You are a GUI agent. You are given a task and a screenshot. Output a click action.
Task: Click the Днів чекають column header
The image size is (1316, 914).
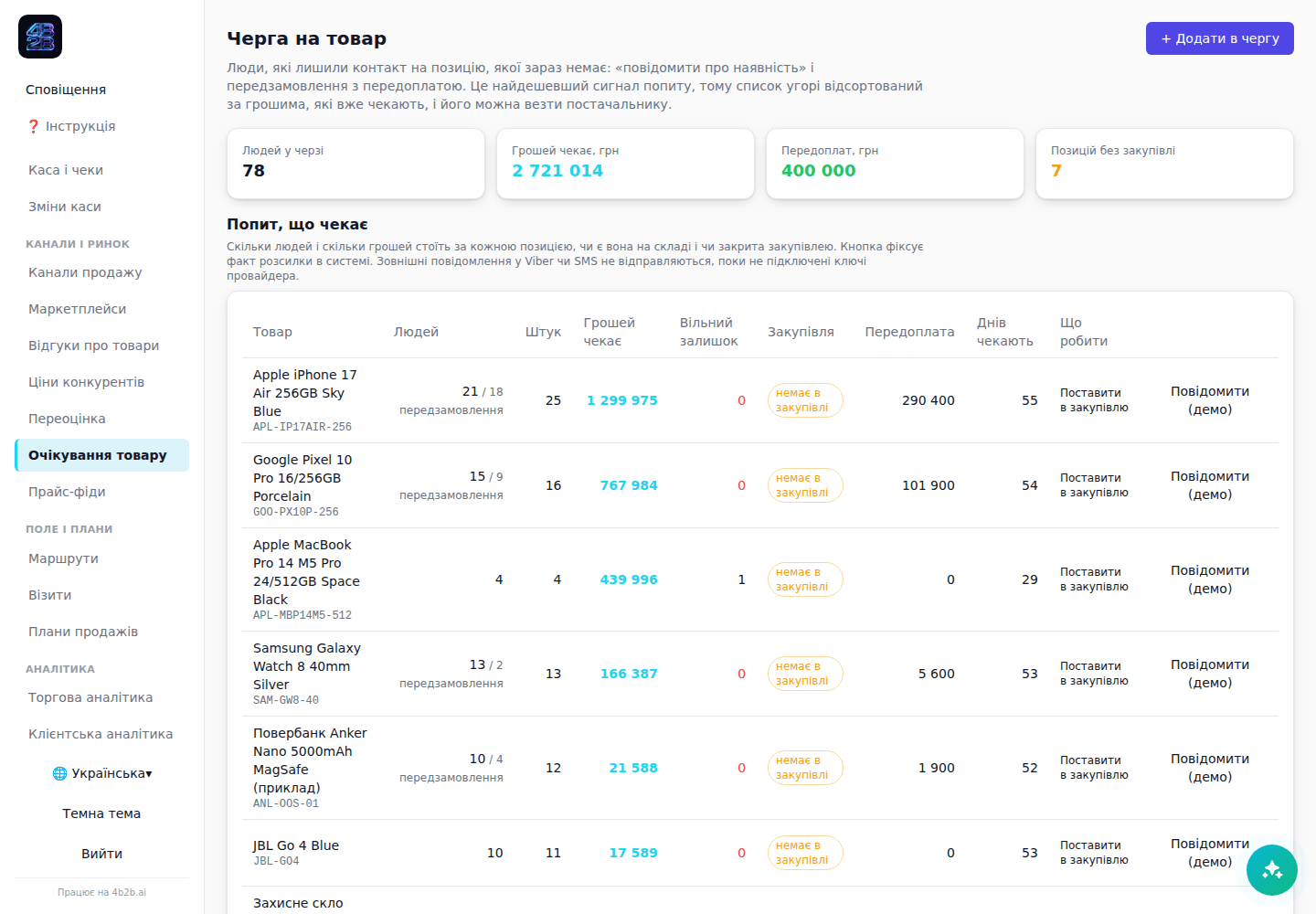(1005, 332)
